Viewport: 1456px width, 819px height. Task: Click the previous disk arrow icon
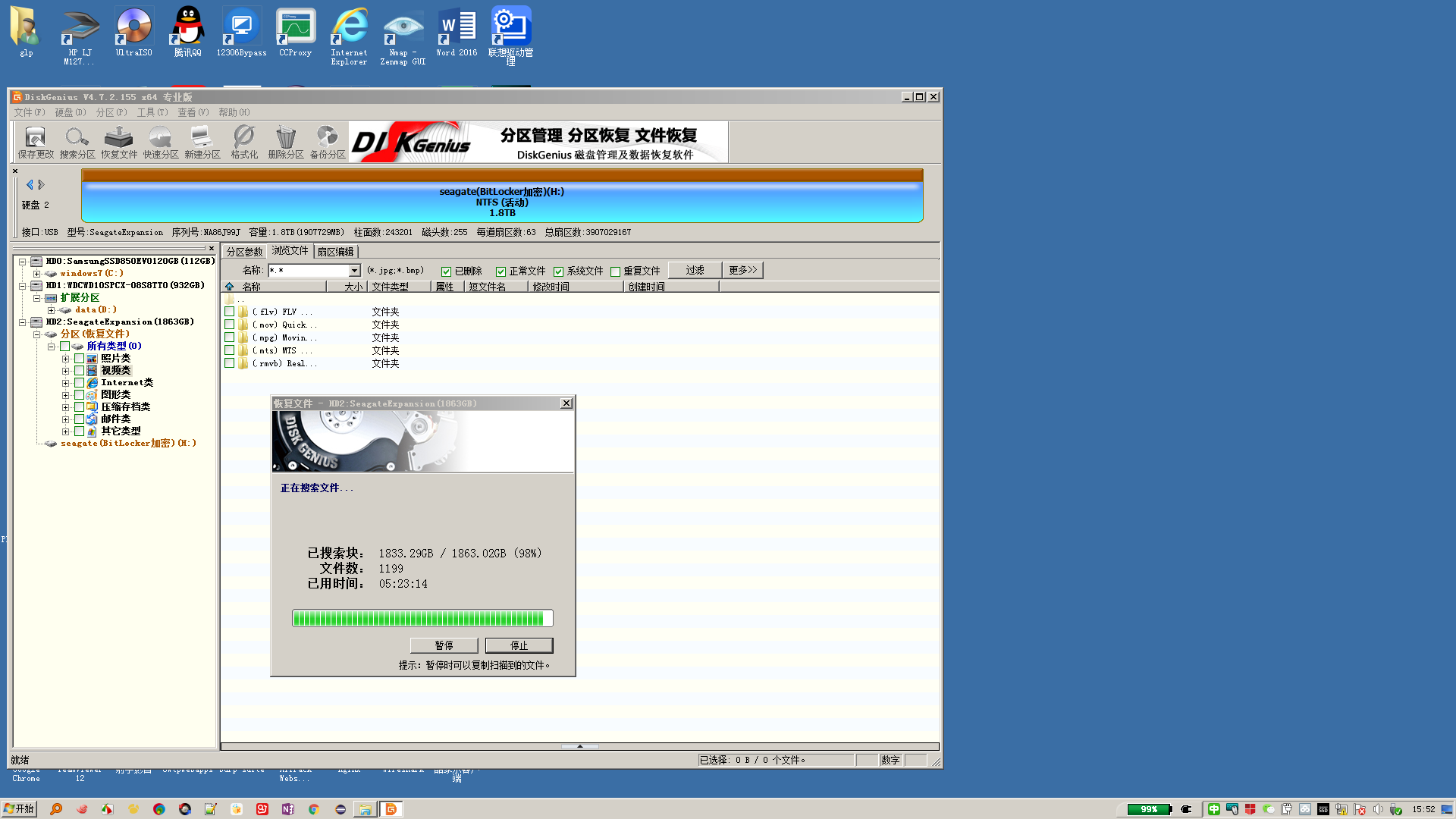[x=30, y=184]
